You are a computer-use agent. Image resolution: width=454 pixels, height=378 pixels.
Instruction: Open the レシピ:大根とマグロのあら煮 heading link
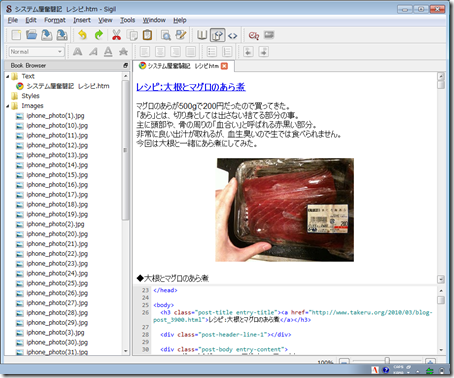click(x=191, y=87)
